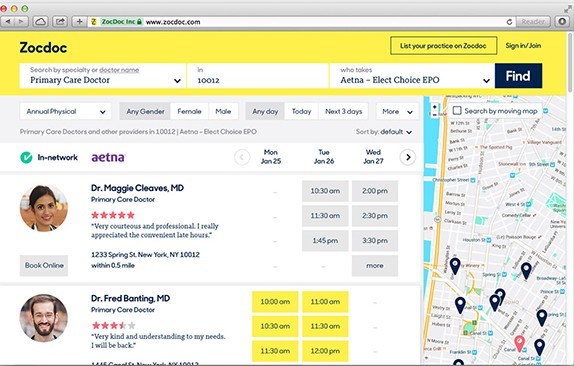Click the Zocdoc logo
Screen dimensions: 574x366
click(x=43, y=48)
